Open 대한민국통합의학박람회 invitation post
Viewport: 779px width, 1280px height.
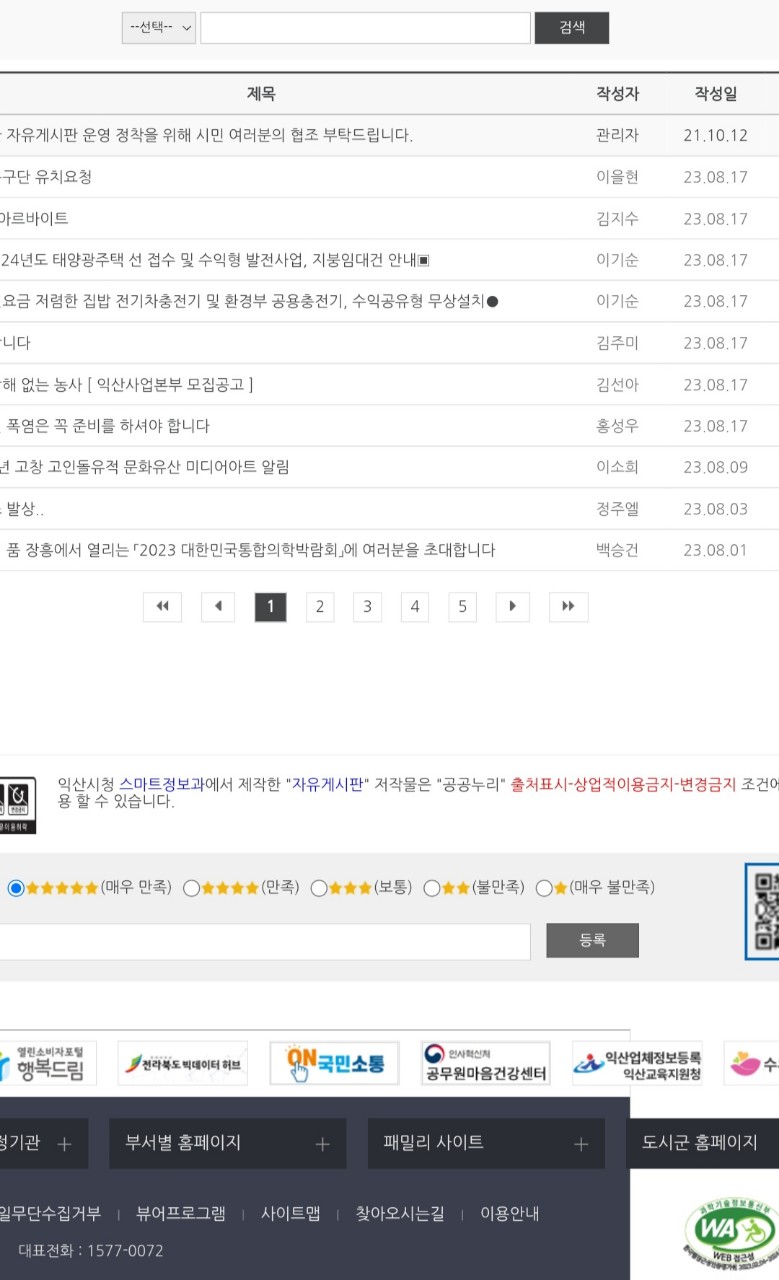[x=248, y=550]
